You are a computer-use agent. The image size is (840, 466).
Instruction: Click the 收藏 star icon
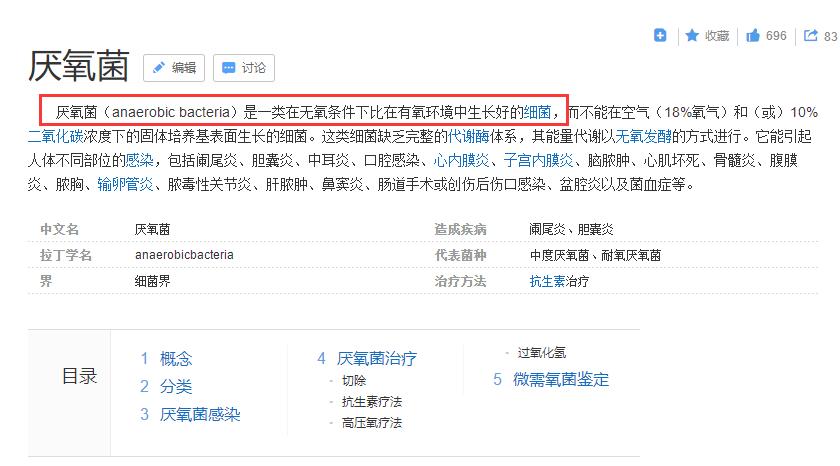click(x=692, y=36)
